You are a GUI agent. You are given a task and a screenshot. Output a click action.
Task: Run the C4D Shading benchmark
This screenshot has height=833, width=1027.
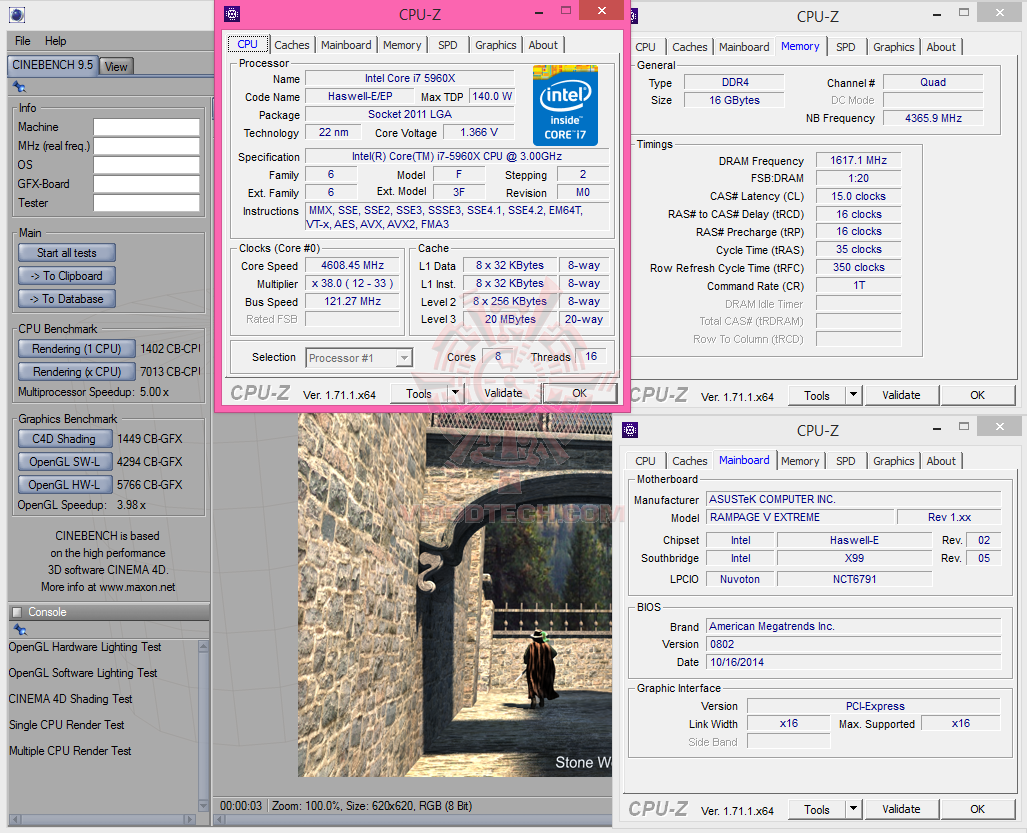64,439
